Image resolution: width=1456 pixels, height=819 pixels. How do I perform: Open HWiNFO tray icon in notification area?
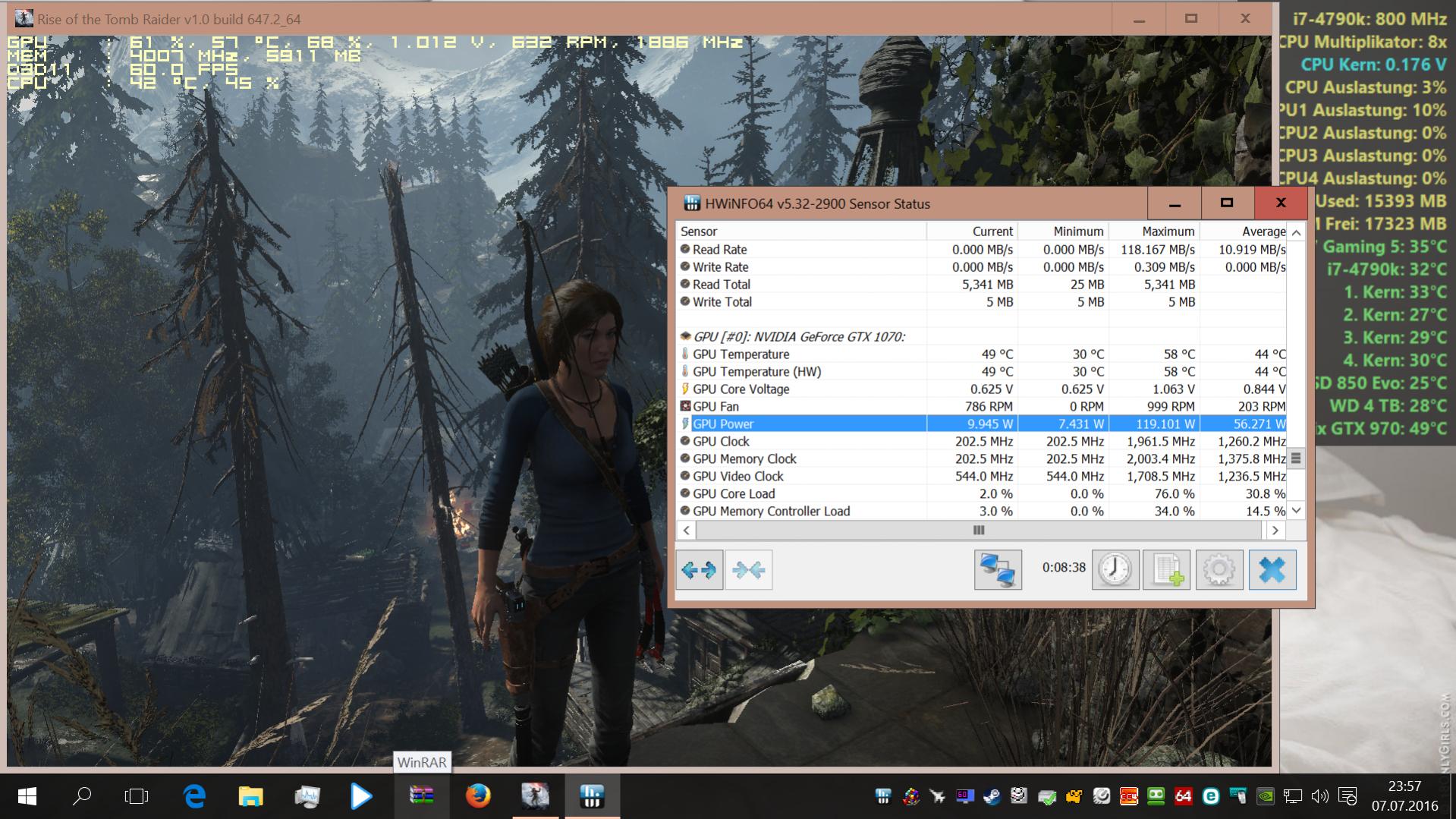pos(882,796)
